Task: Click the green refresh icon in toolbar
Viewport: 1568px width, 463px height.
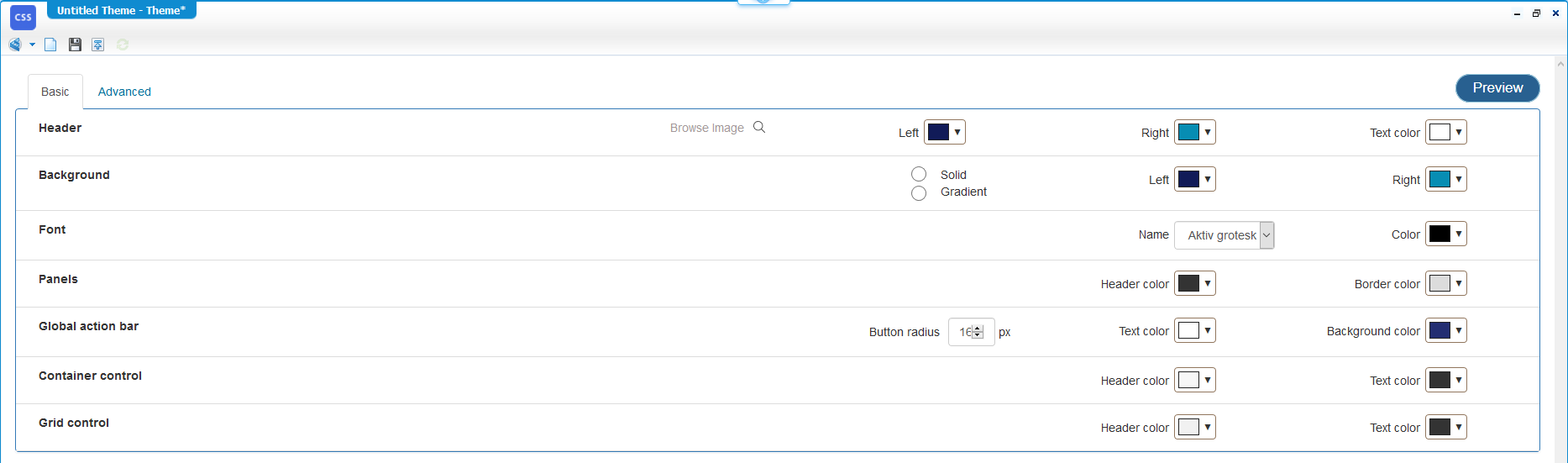Action: (x=123, y=45)
